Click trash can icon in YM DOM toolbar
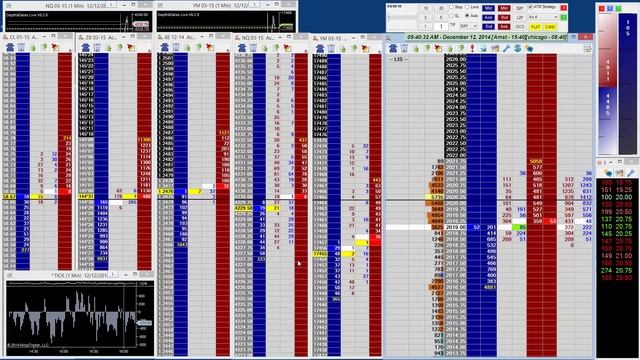640x360 pixels. point(331,49)
